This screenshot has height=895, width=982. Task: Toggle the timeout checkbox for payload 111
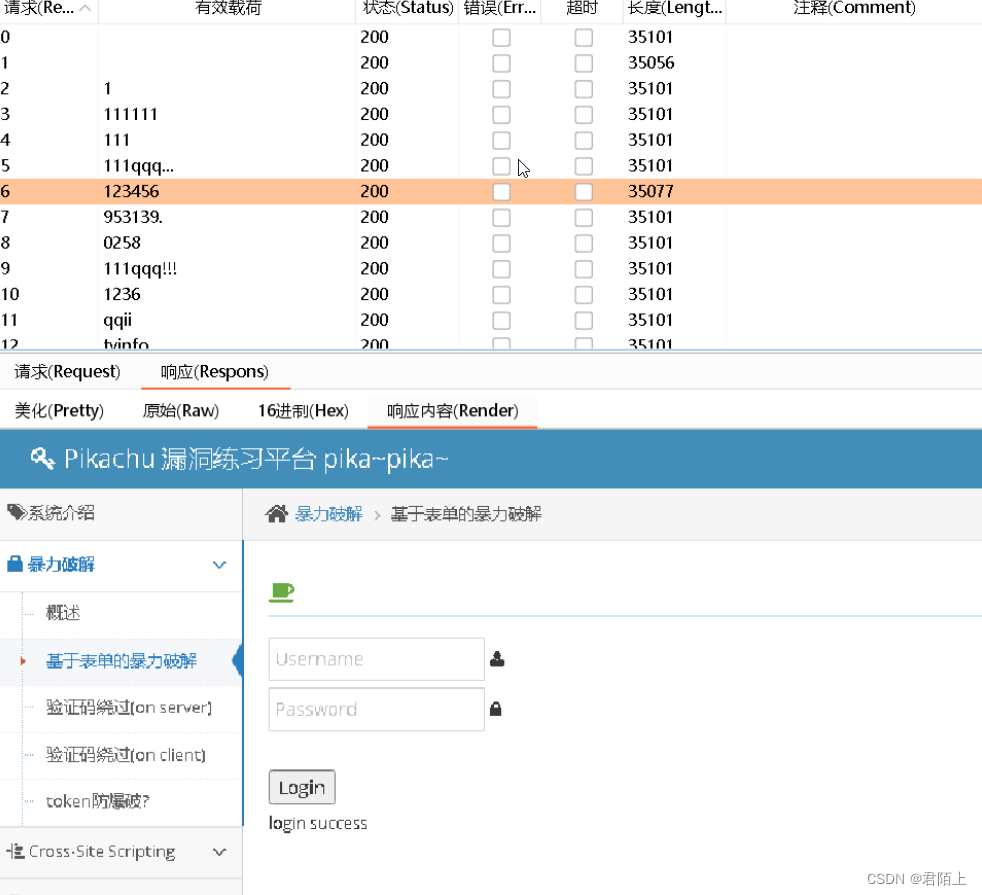pos(584,140)
